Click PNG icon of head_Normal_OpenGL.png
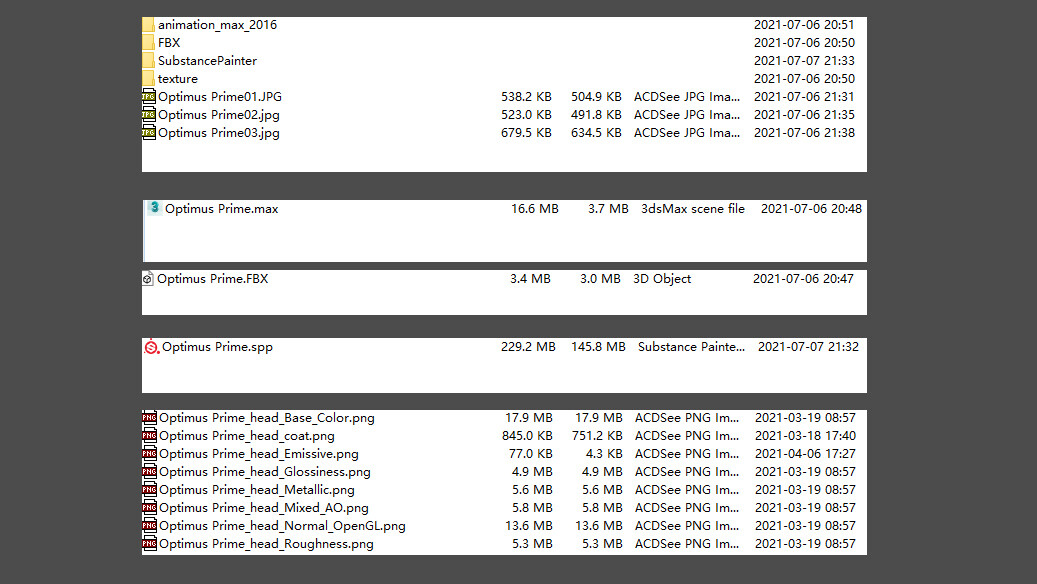 pyautogui.click(x=149, y=525)
